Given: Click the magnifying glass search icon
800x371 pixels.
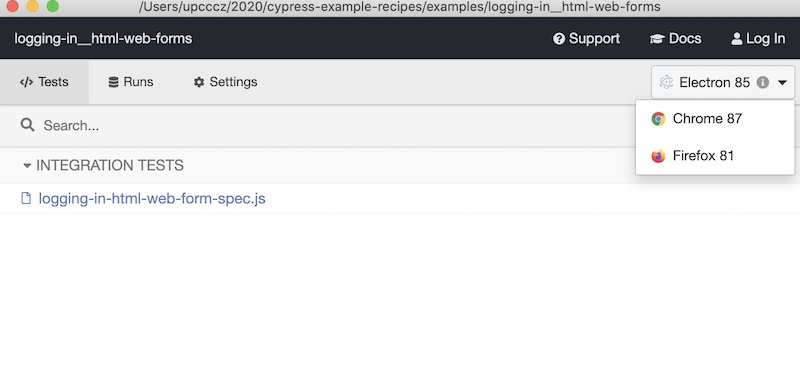Looking at the screenshot, I should [28, 125].
